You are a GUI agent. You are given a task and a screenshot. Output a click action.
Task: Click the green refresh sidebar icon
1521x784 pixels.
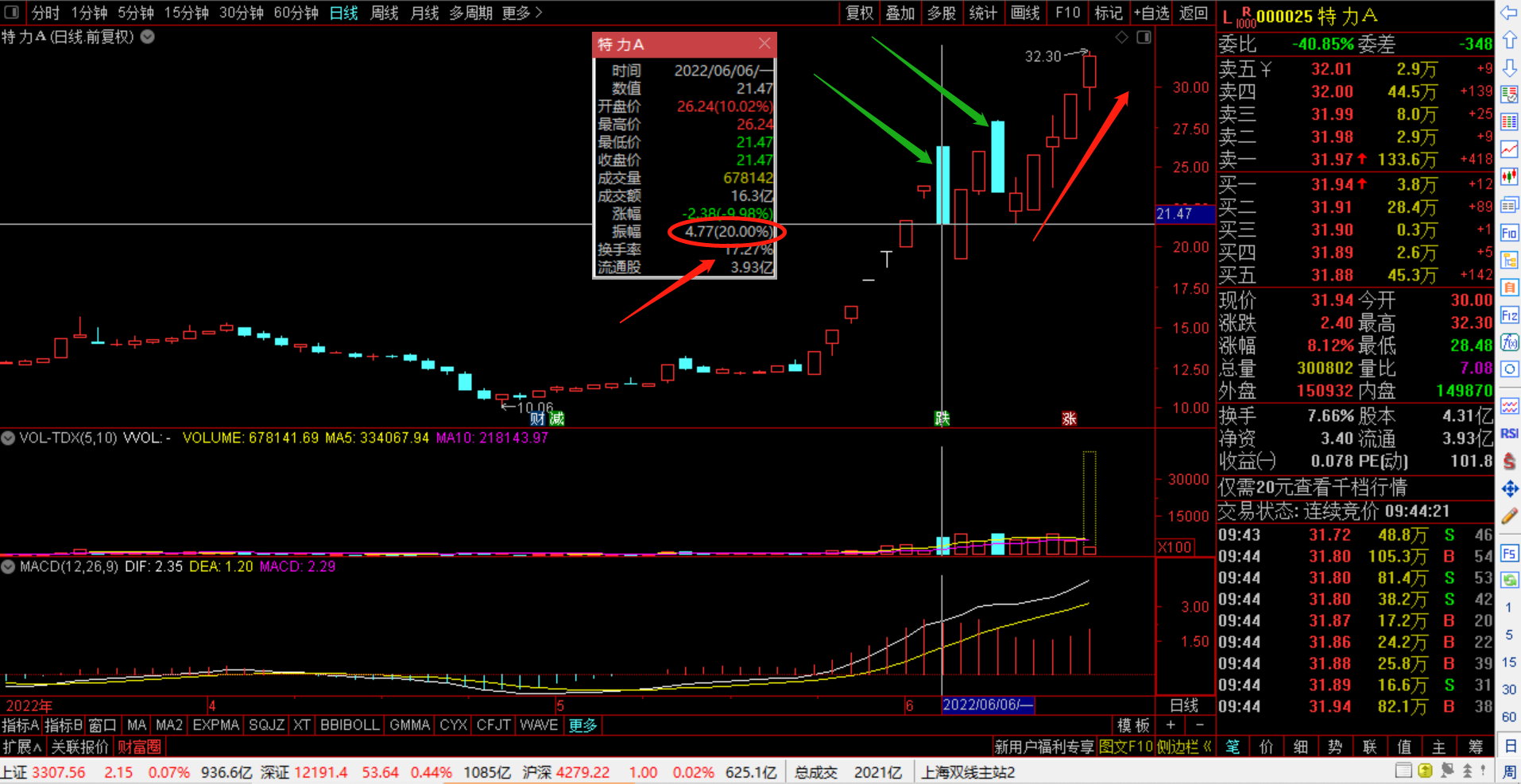(x=1508, y=581)
